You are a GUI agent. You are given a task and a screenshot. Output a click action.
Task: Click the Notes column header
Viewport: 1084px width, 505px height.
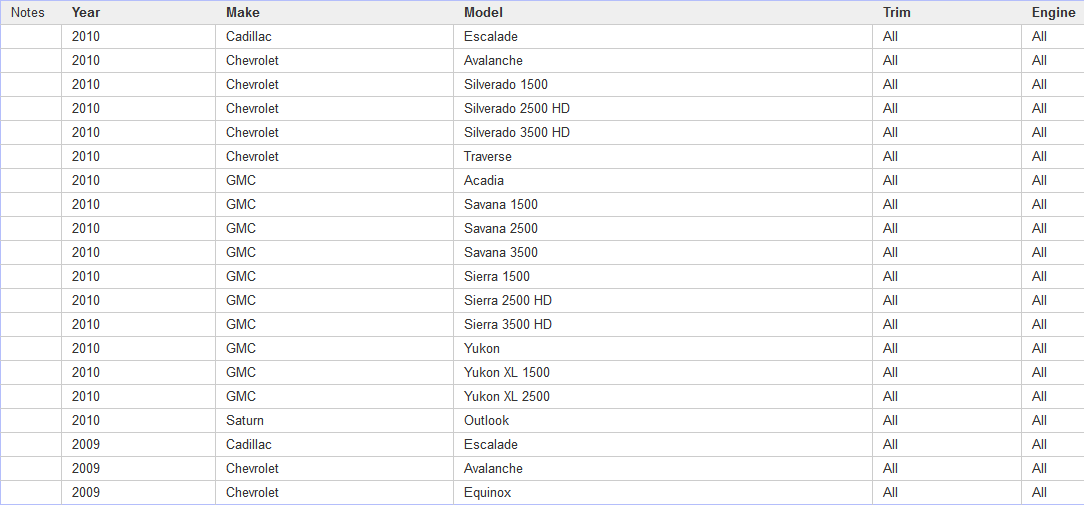point(31,12)
